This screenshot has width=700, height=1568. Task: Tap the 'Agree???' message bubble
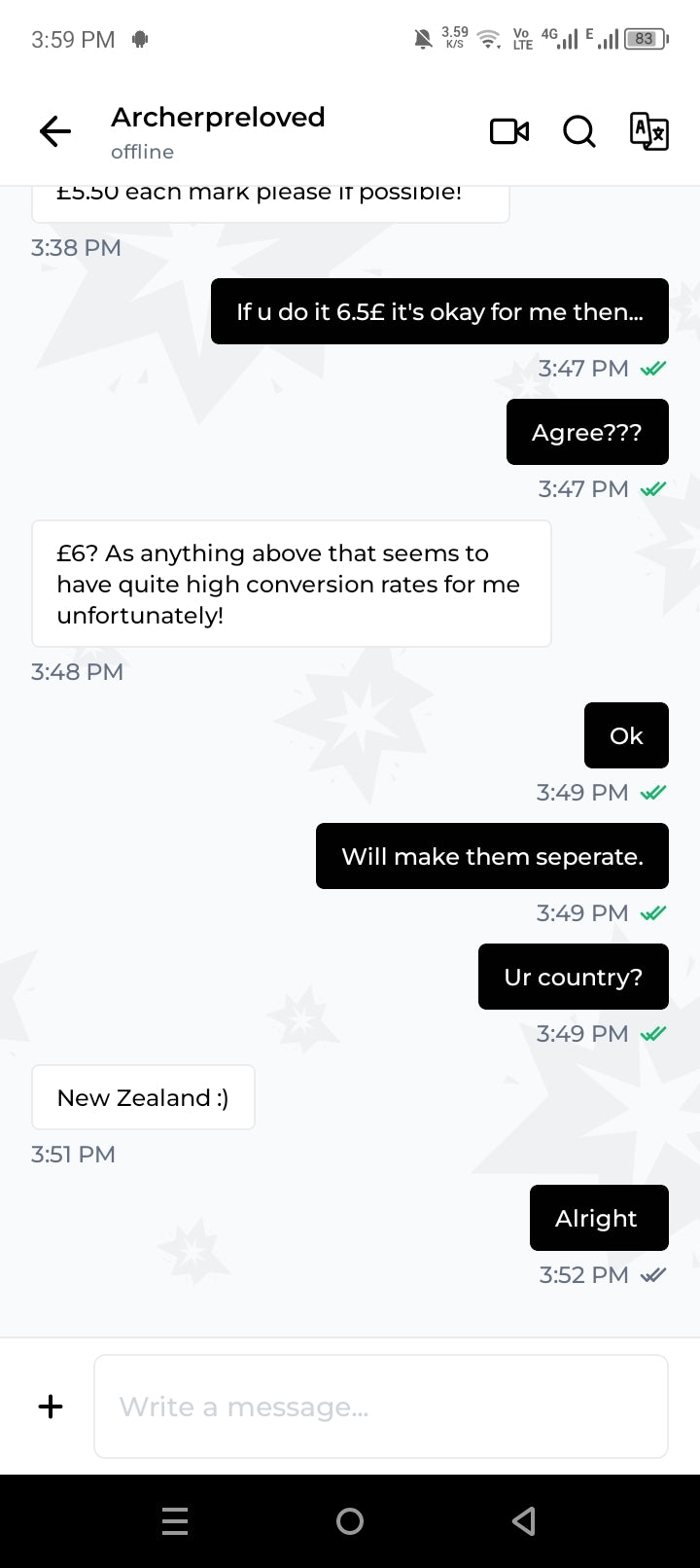[587, 432]
